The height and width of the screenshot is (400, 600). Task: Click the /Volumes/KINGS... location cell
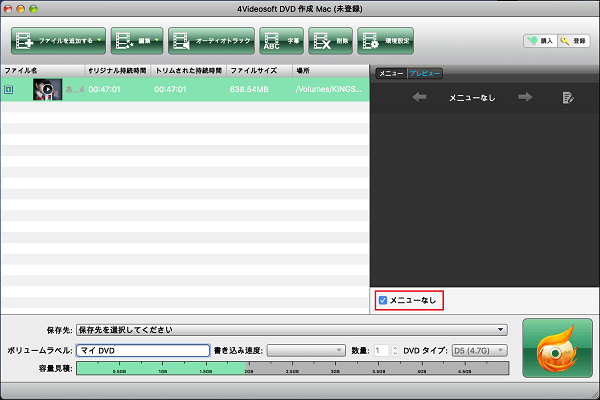point(328,90)
